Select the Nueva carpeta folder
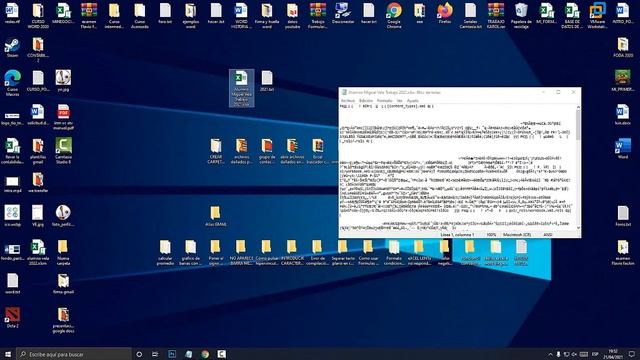 pyautogui.click(x=63, y=253)
